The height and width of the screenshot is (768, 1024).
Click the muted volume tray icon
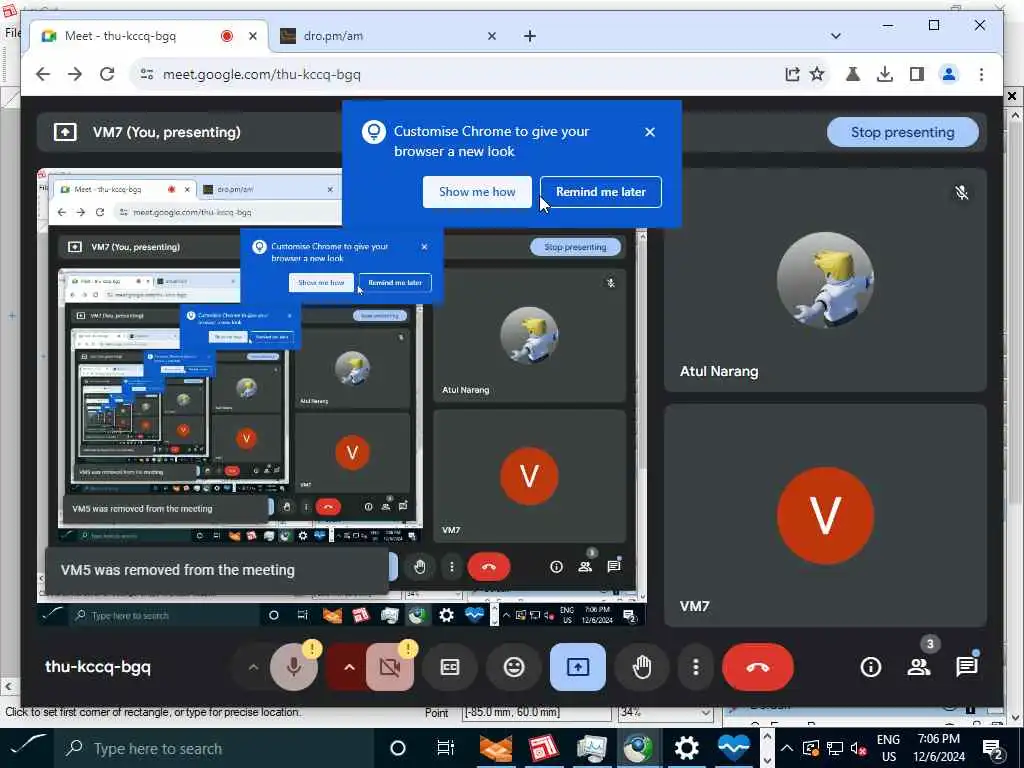(858, 748)
